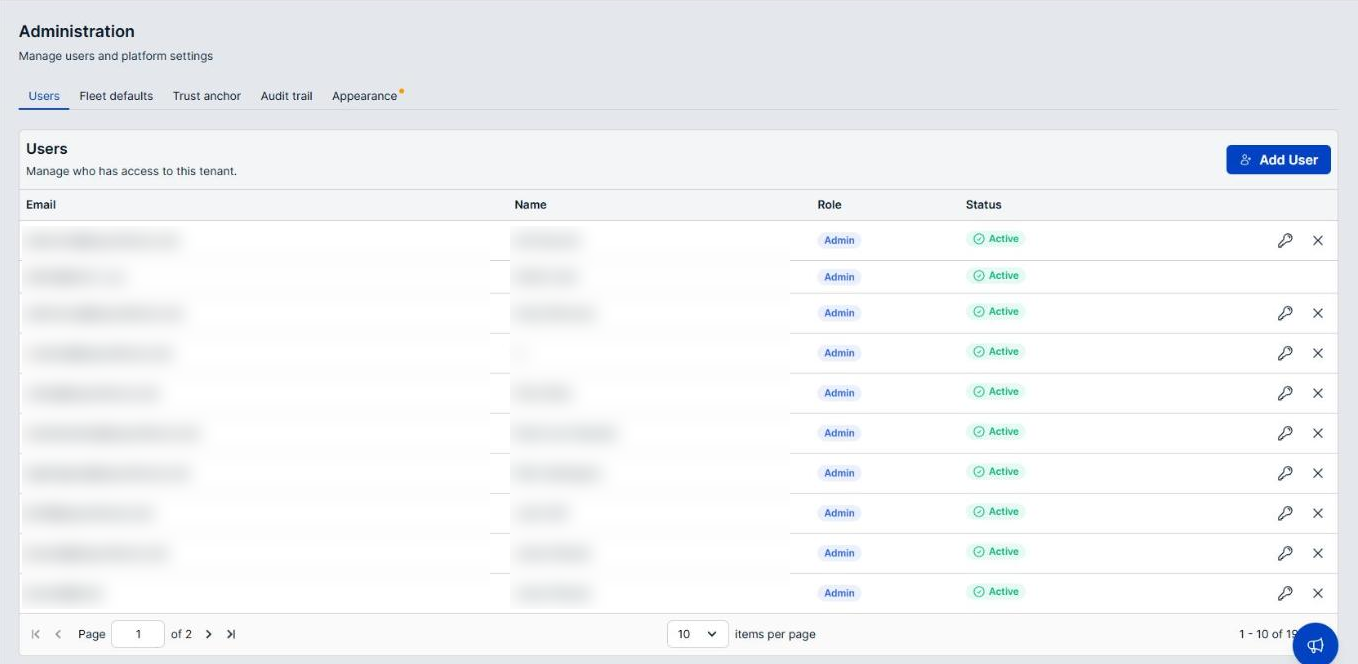This screenshot has height=664, width=1358.
Task: Click the X icon in the eighth user row
Action: (1317, 513)
